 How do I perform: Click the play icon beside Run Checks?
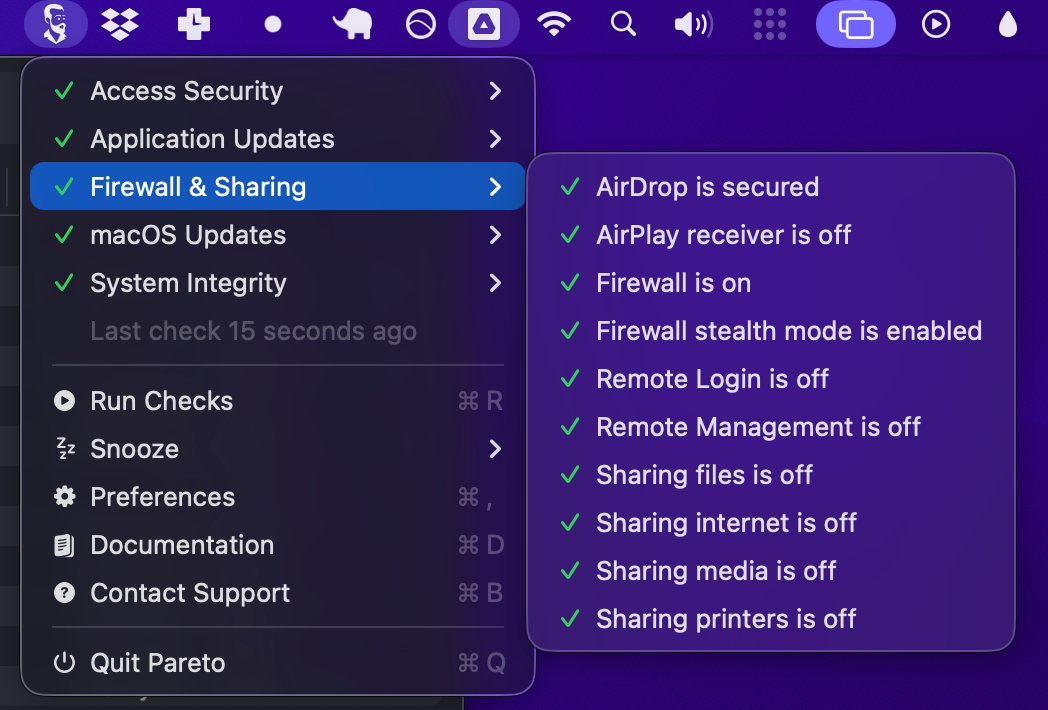tap(64, 400)
